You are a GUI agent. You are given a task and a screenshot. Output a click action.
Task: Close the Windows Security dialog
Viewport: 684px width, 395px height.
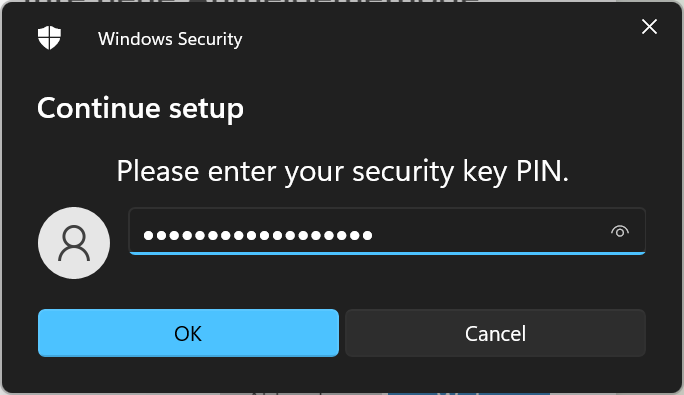649,27
